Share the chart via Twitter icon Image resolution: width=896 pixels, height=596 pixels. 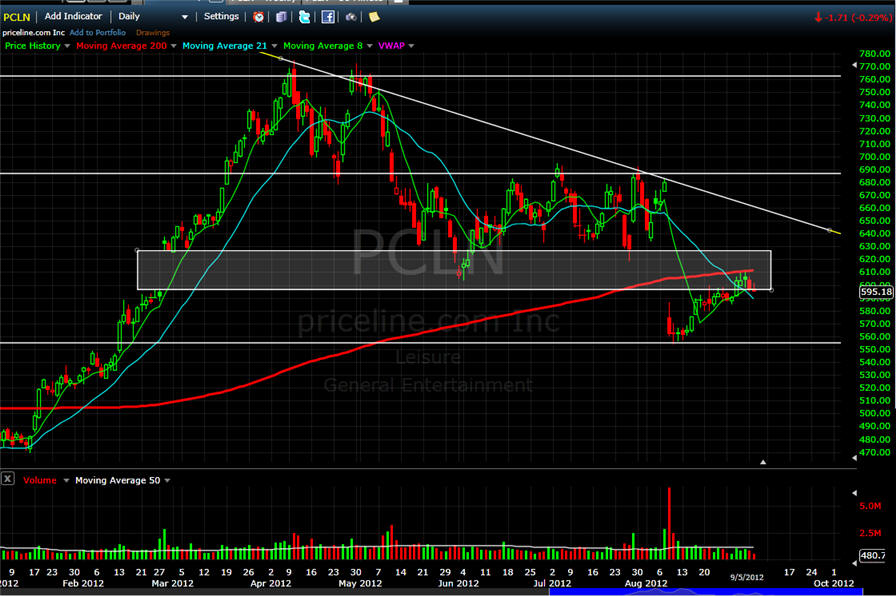pos(305,17)
